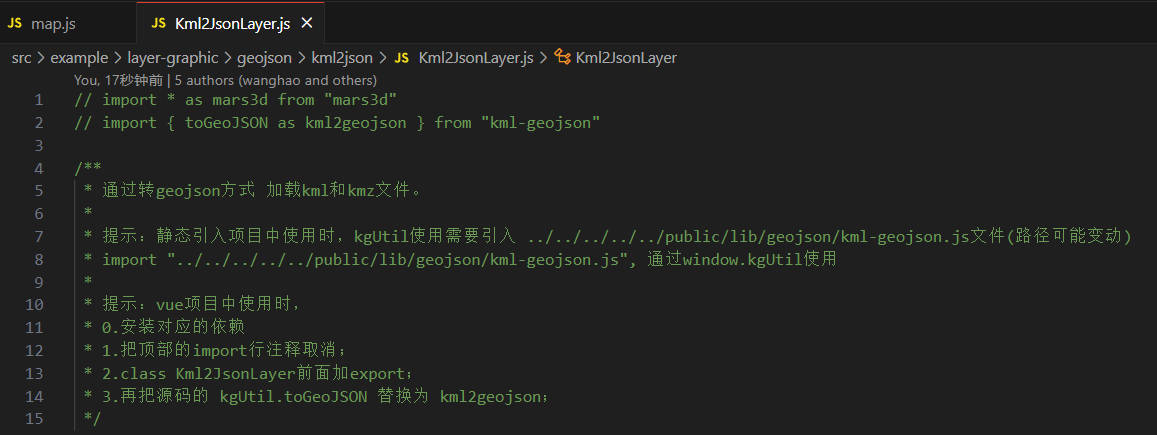The height and width of the screenshot is (435, 1157).
Task: Click the class symbol icon in breadcrumb
Action: pos(563,58)
